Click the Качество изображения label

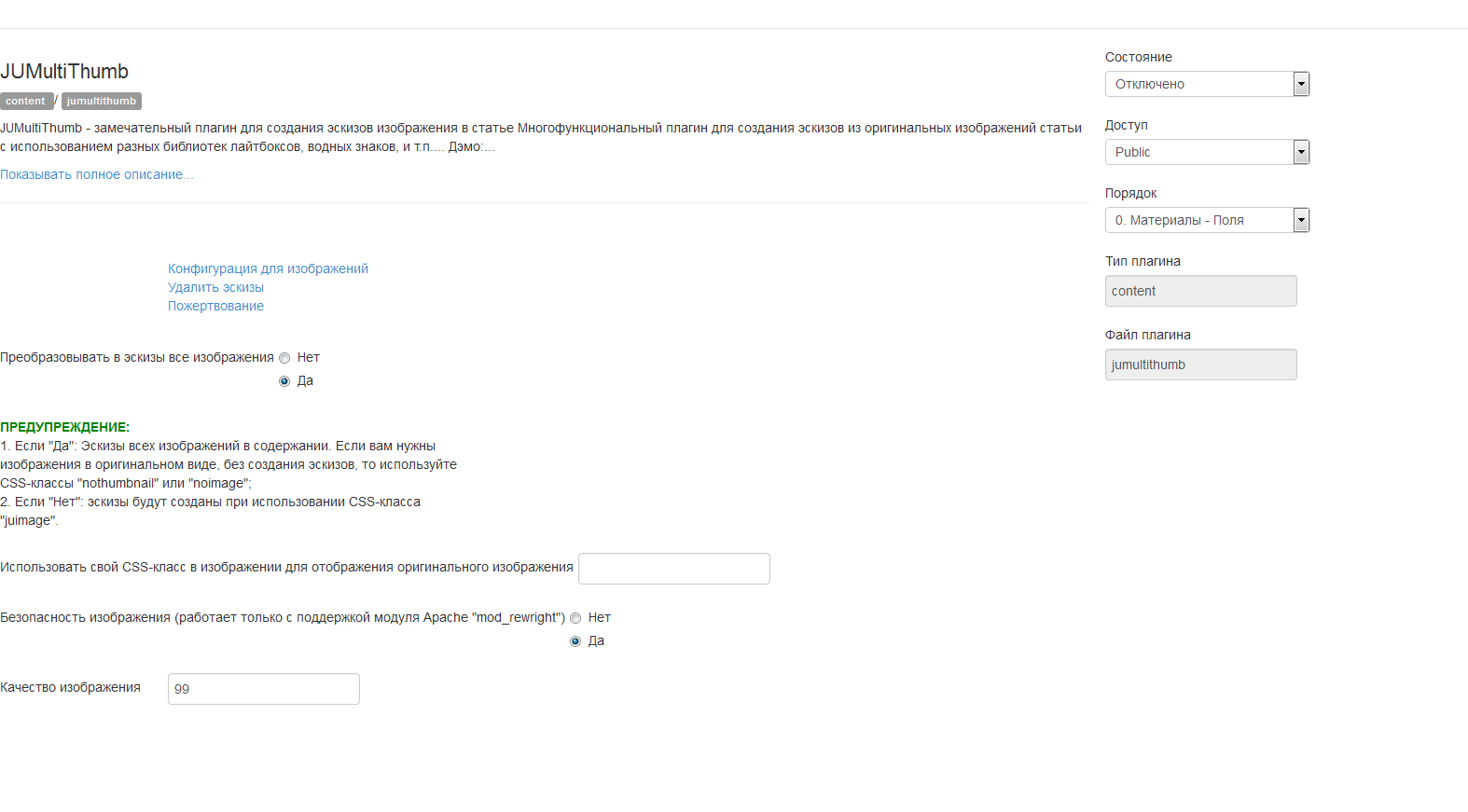70,687
